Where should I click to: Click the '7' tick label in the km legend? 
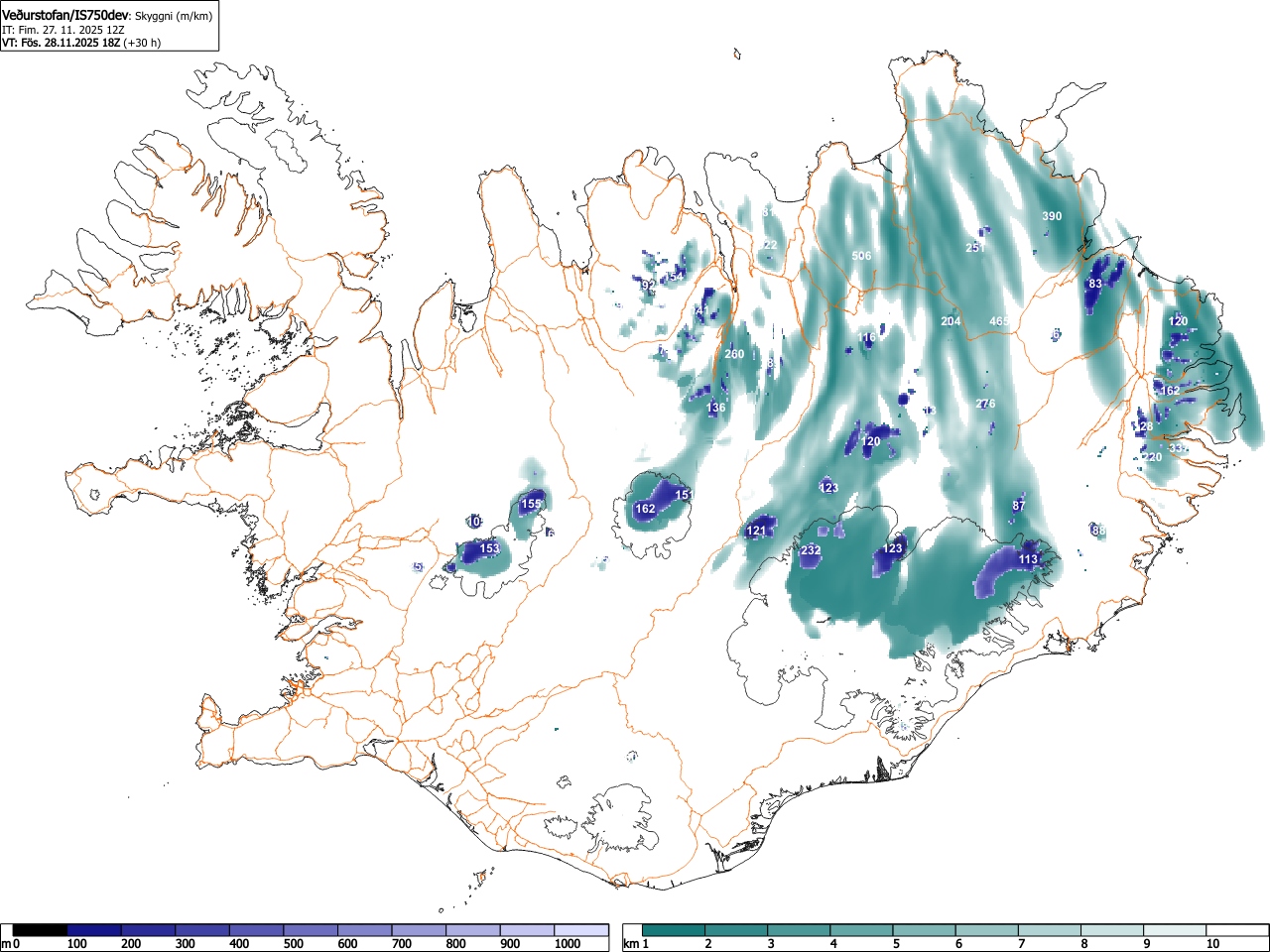1021,944
